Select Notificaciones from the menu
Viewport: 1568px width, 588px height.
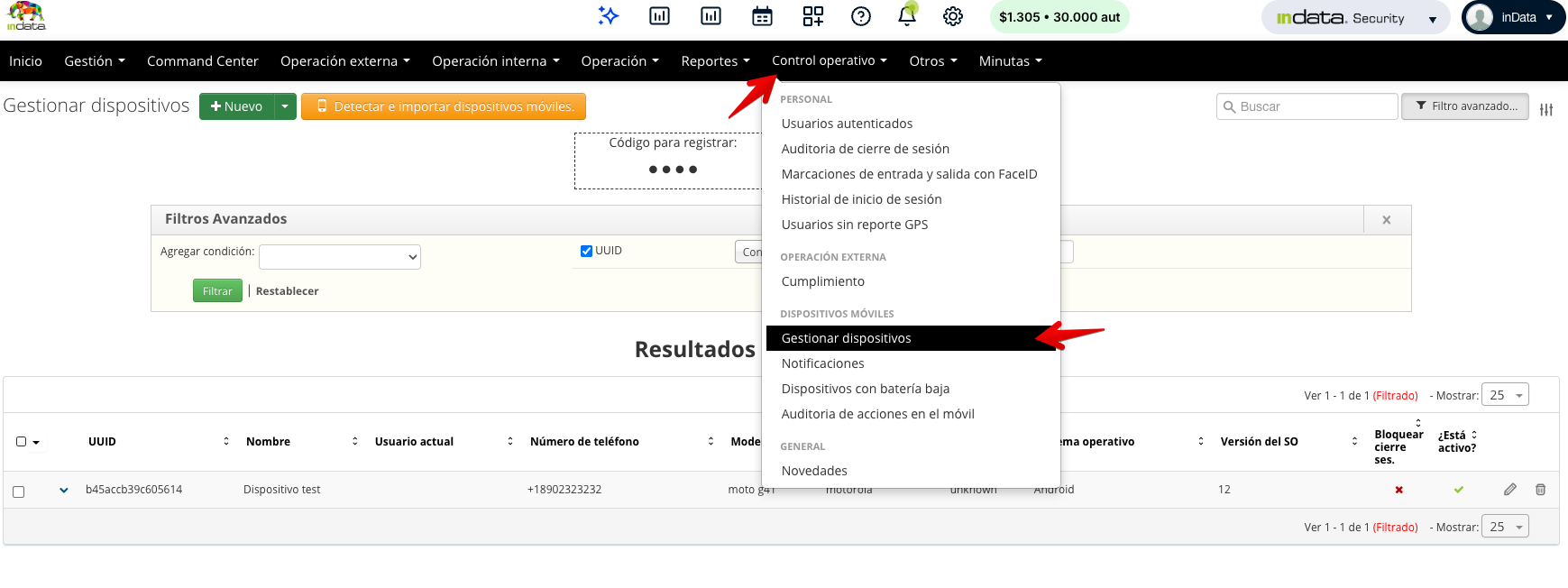[822, 363]
